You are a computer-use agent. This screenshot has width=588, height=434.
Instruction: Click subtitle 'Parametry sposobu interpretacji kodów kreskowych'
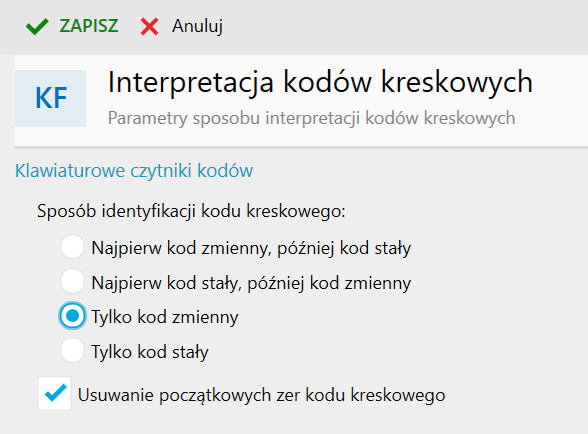pyautogui.click(x=311, y=119)
